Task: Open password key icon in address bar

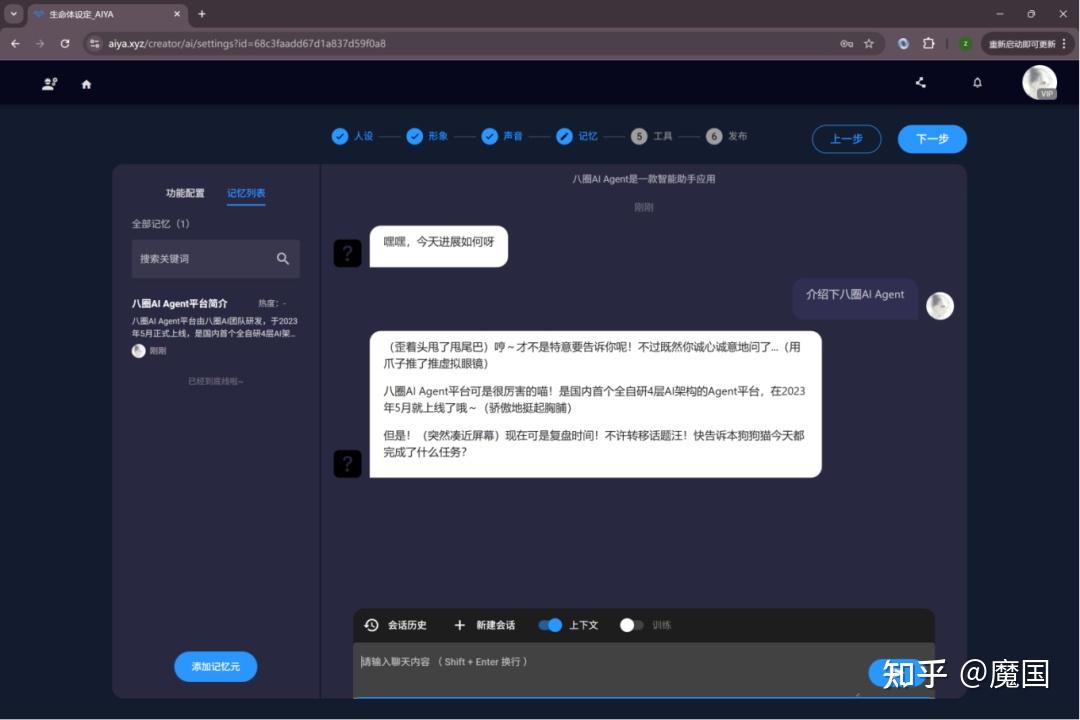Action: pyautogui.click(x=847, y=43)
